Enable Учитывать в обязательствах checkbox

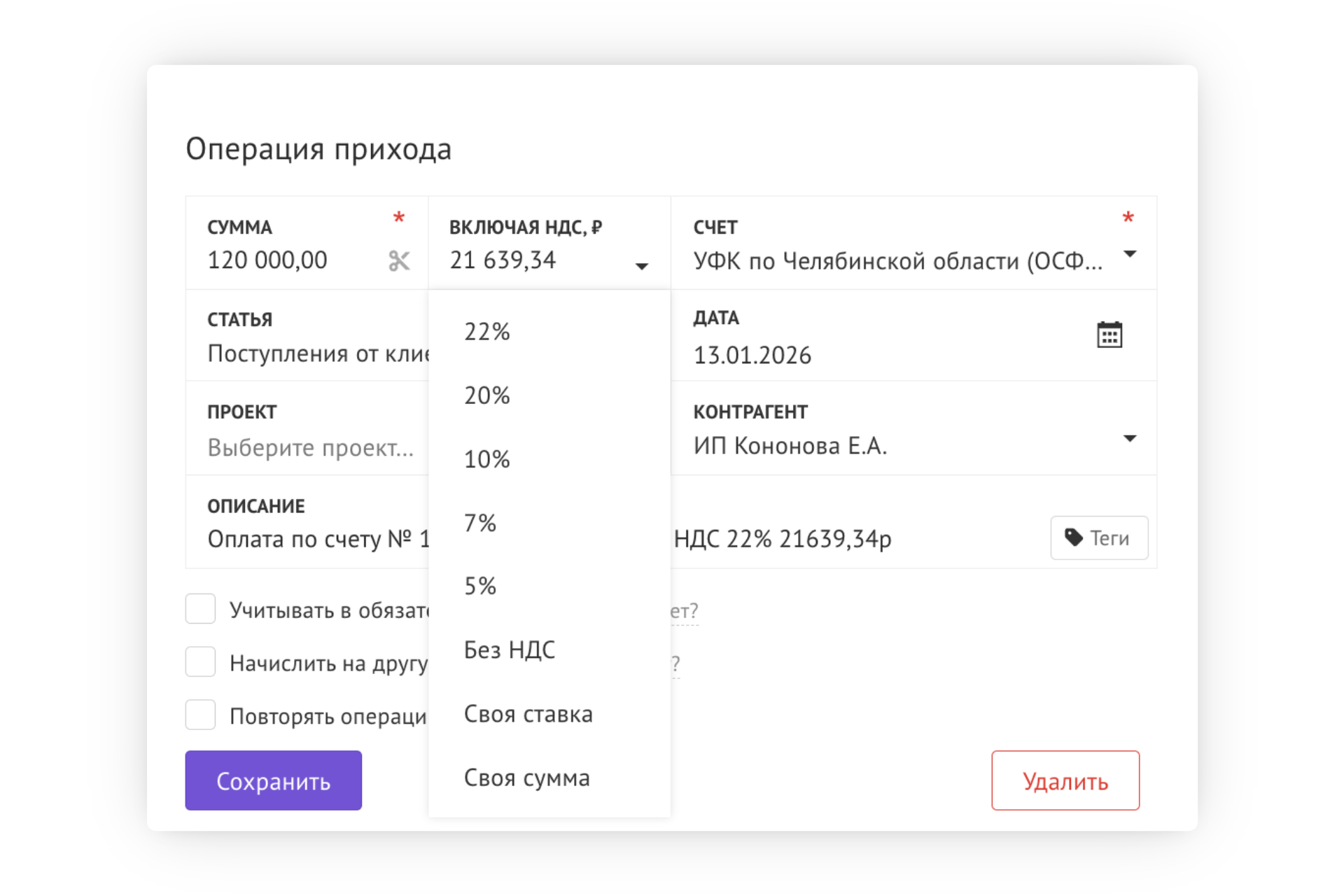[x=200, y=609]
